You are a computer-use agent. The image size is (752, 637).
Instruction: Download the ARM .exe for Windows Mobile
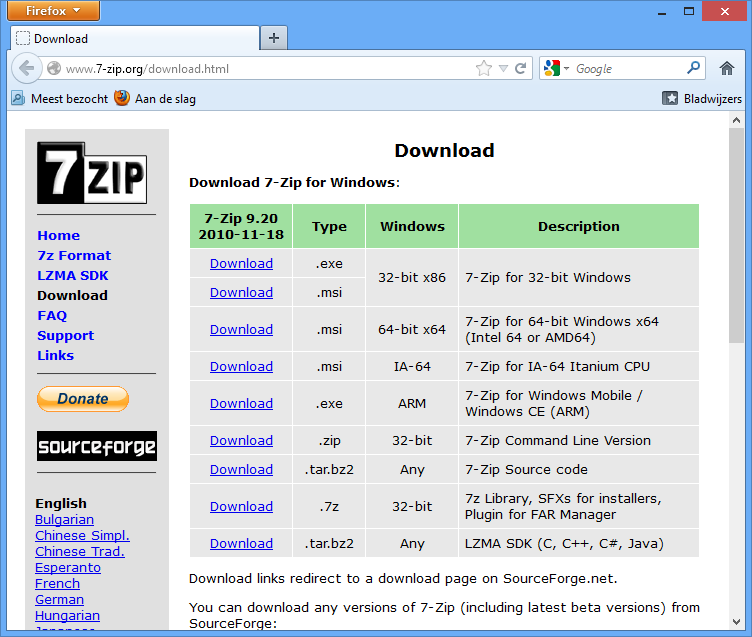pos(241,403)
